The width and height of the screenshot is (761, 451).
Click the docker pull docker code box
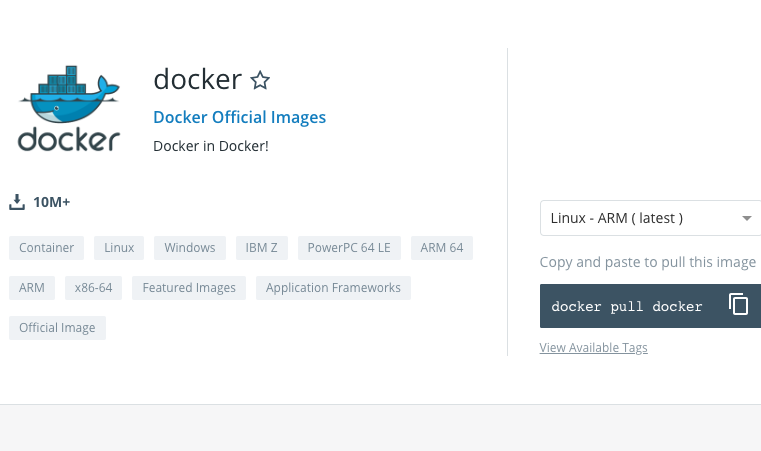(x=650, y=306)
